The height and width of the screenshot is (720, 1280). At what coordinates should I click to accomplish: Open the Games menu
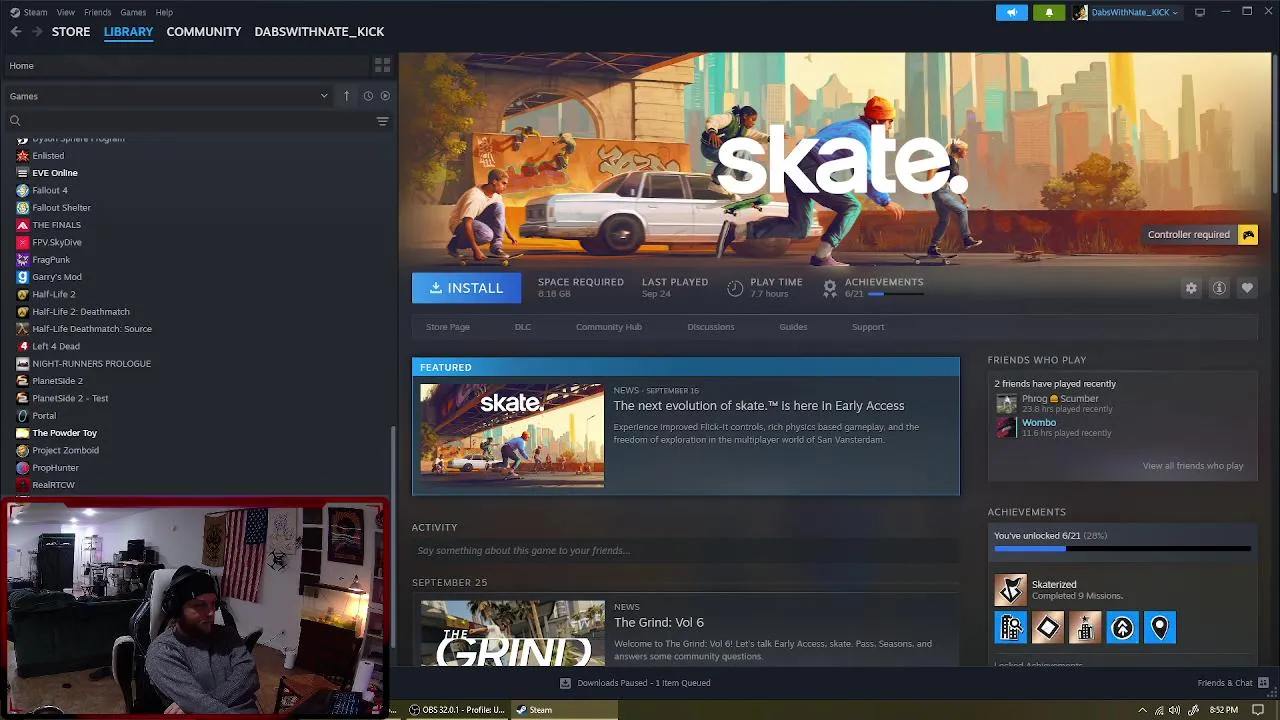pos(133,12)
